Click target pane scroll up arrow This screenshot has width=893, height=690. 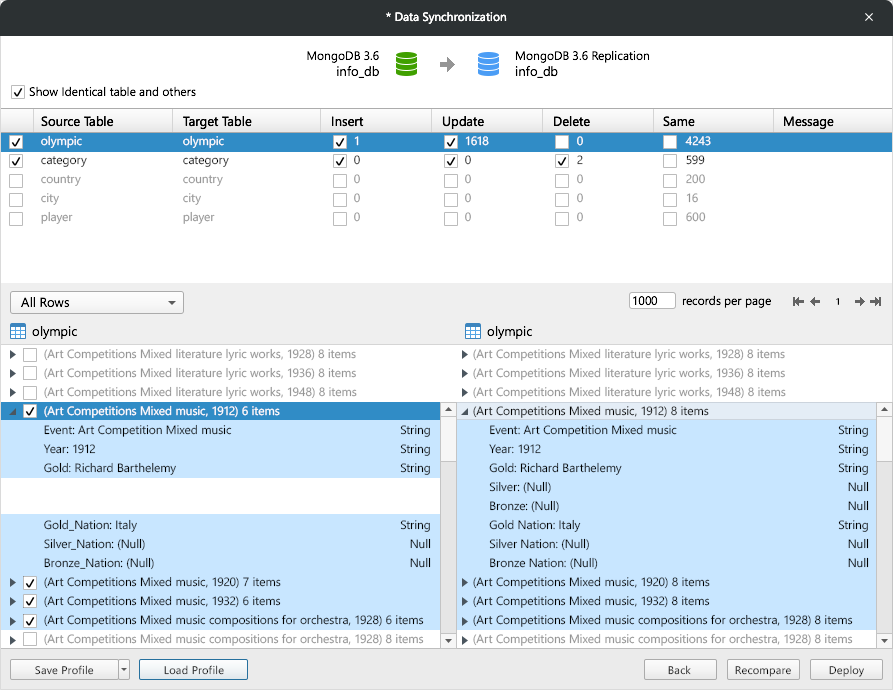884,410
